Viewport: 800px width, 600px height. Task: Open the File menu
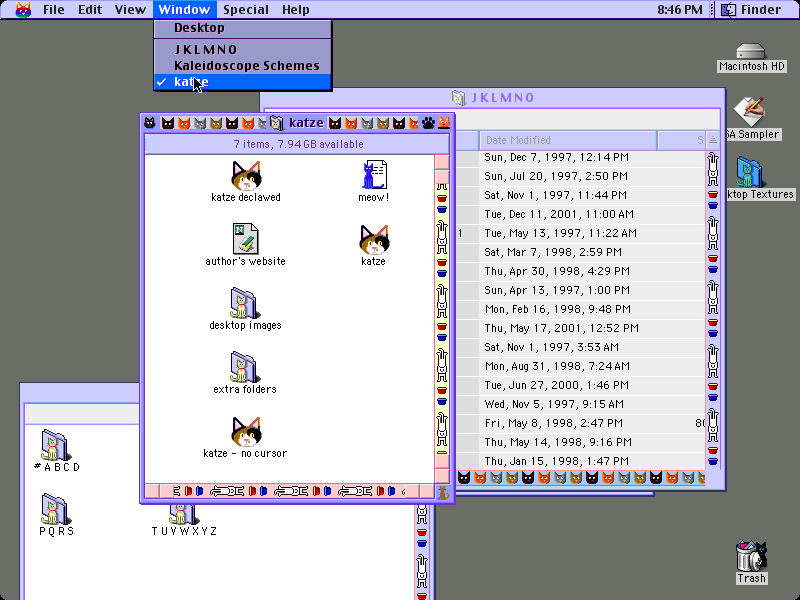[x=54, y=9]
